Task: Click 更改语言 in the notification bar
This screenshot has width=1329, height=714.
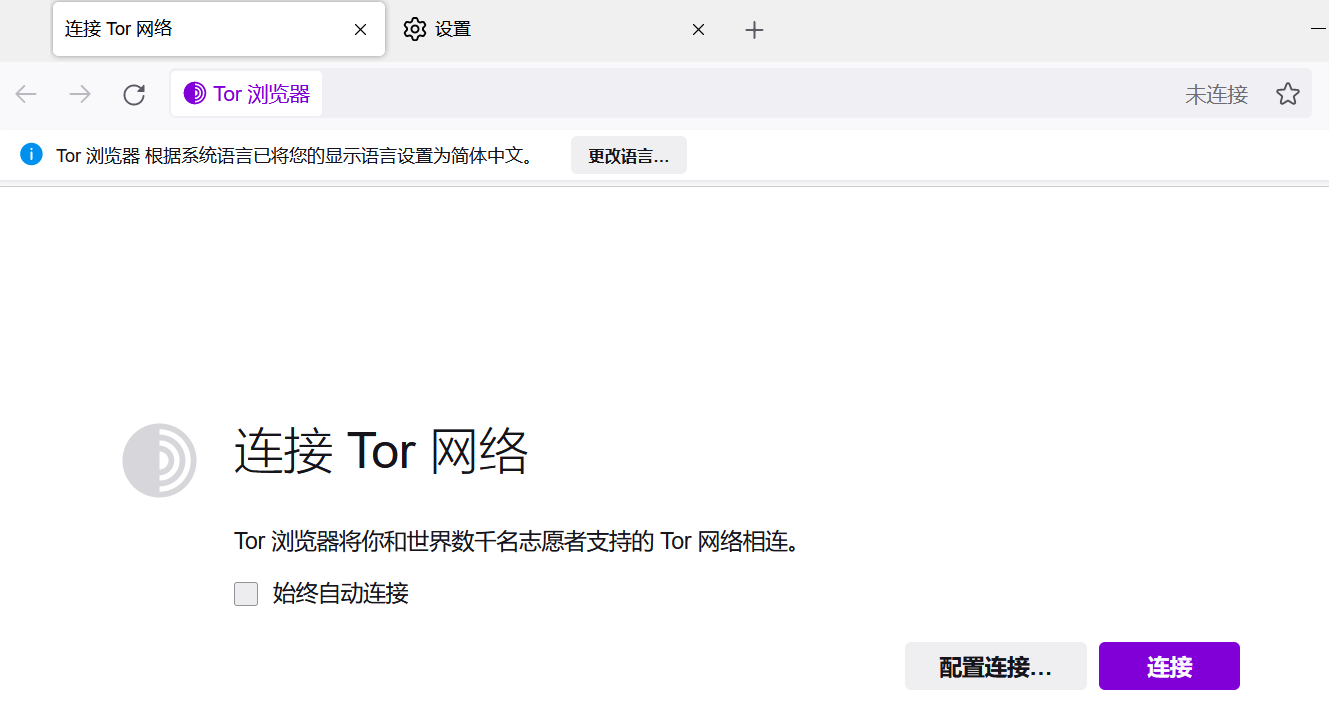Action: point(628,154)
